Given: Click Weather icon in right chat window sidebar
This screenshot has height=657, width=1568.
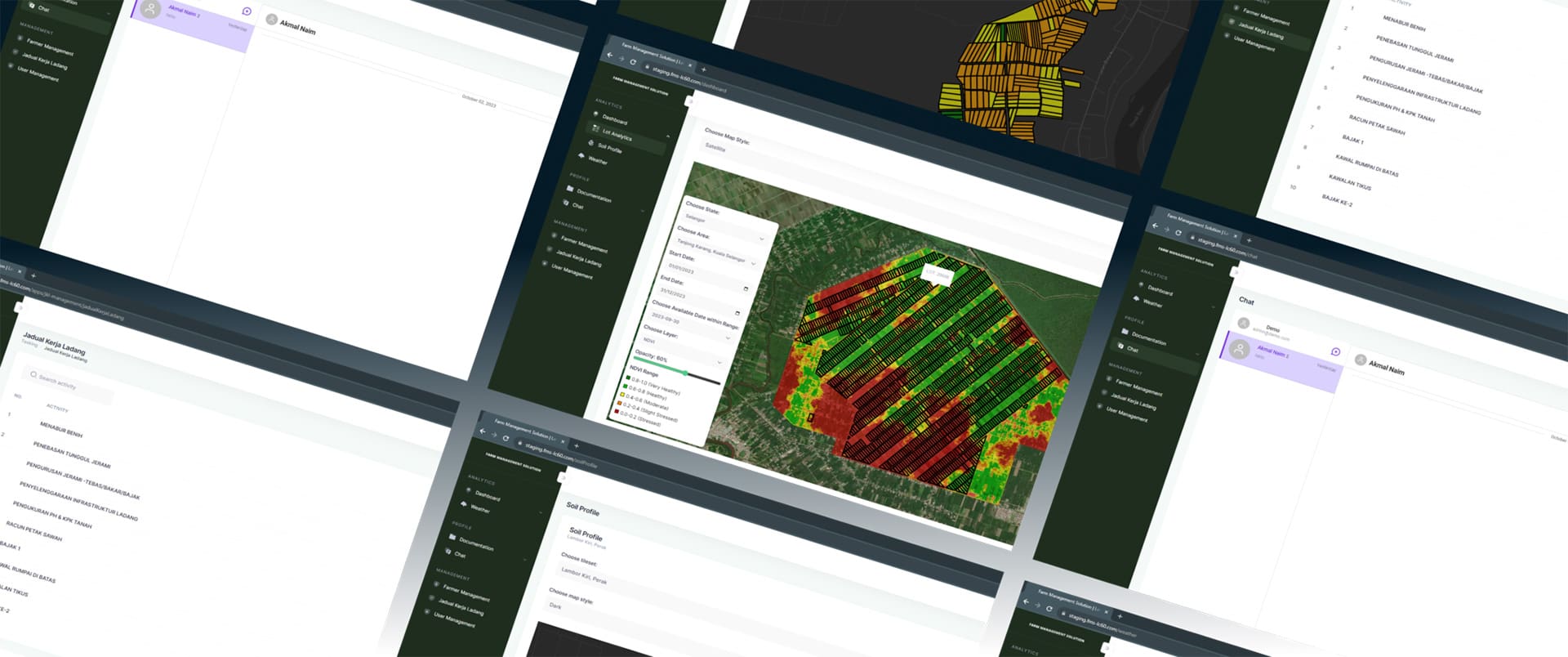Looking at the screenshot, I should coord(1136,298).
